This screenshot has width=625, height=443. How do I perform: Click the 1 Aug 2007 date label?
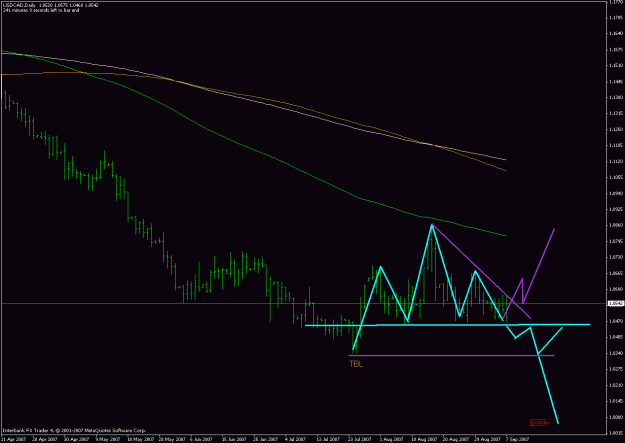(x=391, y=439)
